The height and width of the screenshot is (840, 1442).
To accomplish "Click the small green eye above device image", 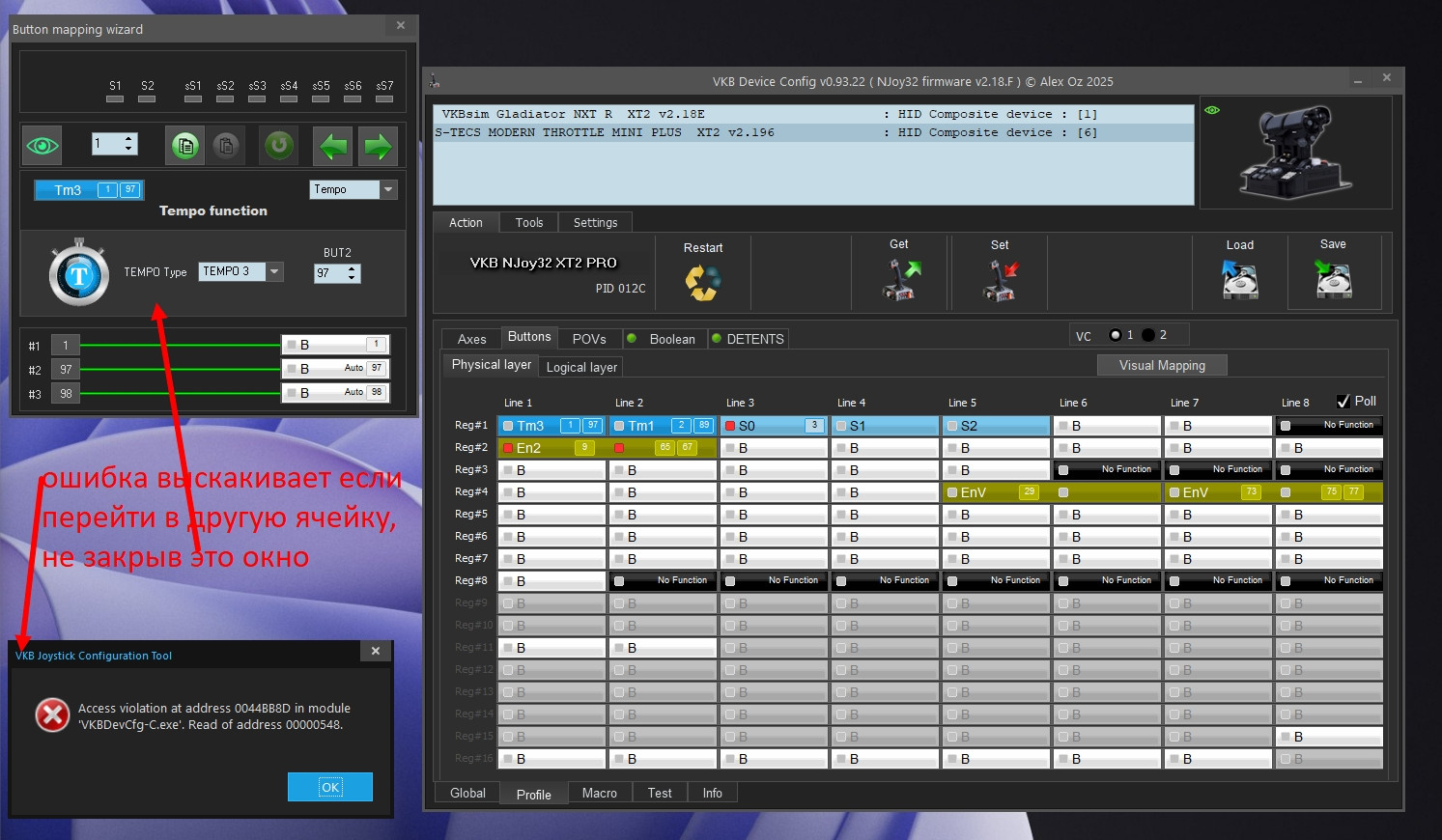I will point(1212,110).
